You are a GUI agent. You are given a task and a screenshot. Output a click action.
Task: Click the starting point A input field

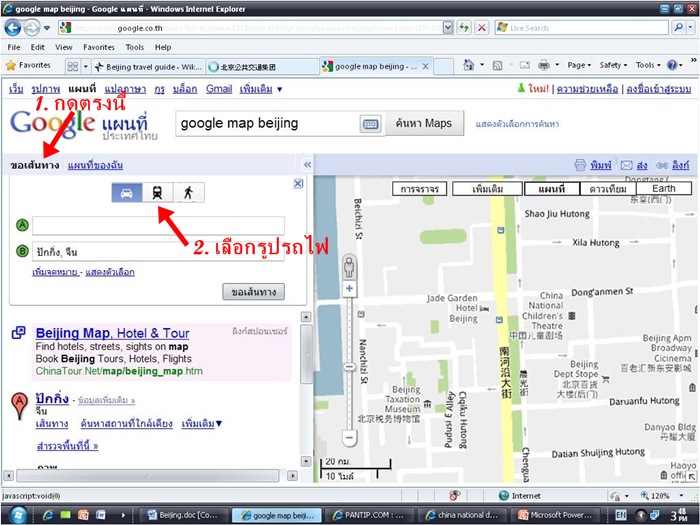point(158,225)
